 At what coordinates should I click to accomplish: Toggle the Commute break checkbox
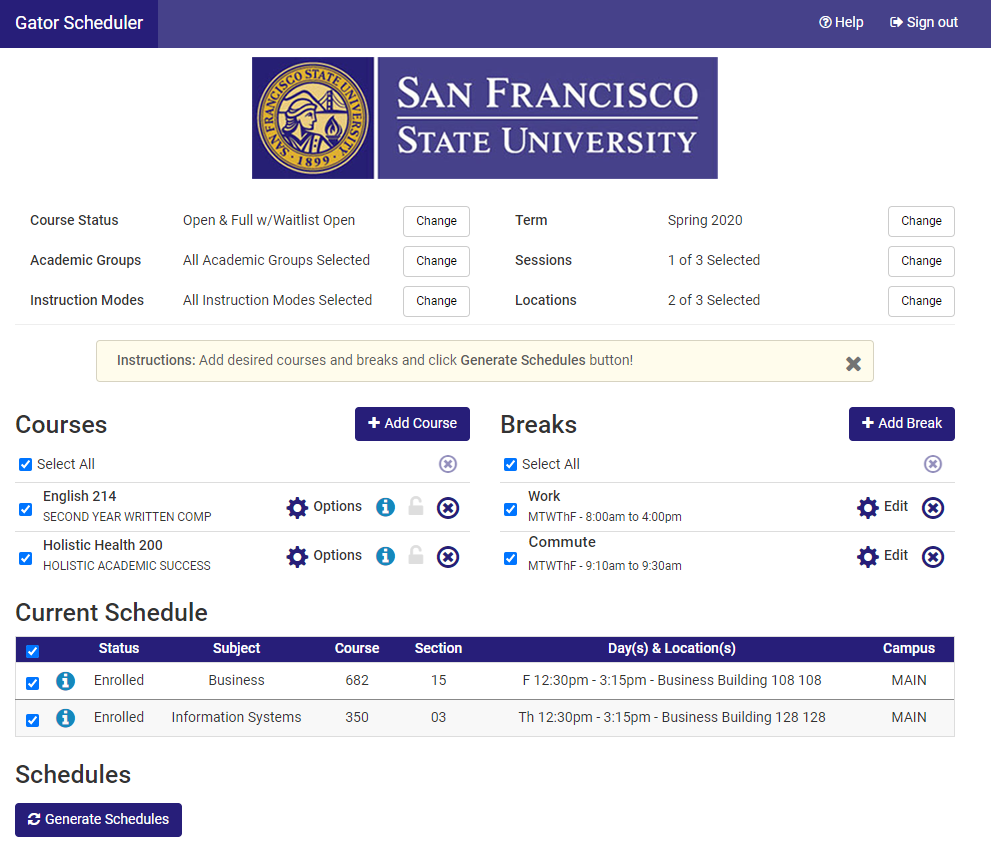(510, 558)
